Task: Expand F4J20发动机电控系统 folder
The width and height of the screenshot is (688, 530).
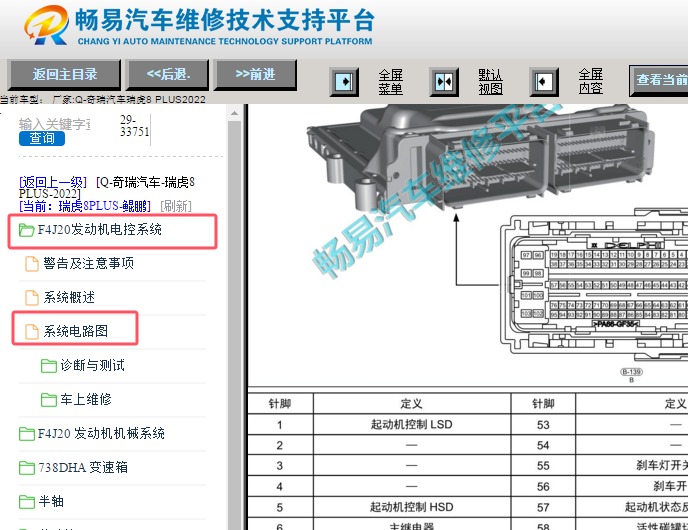Action: 100,229
